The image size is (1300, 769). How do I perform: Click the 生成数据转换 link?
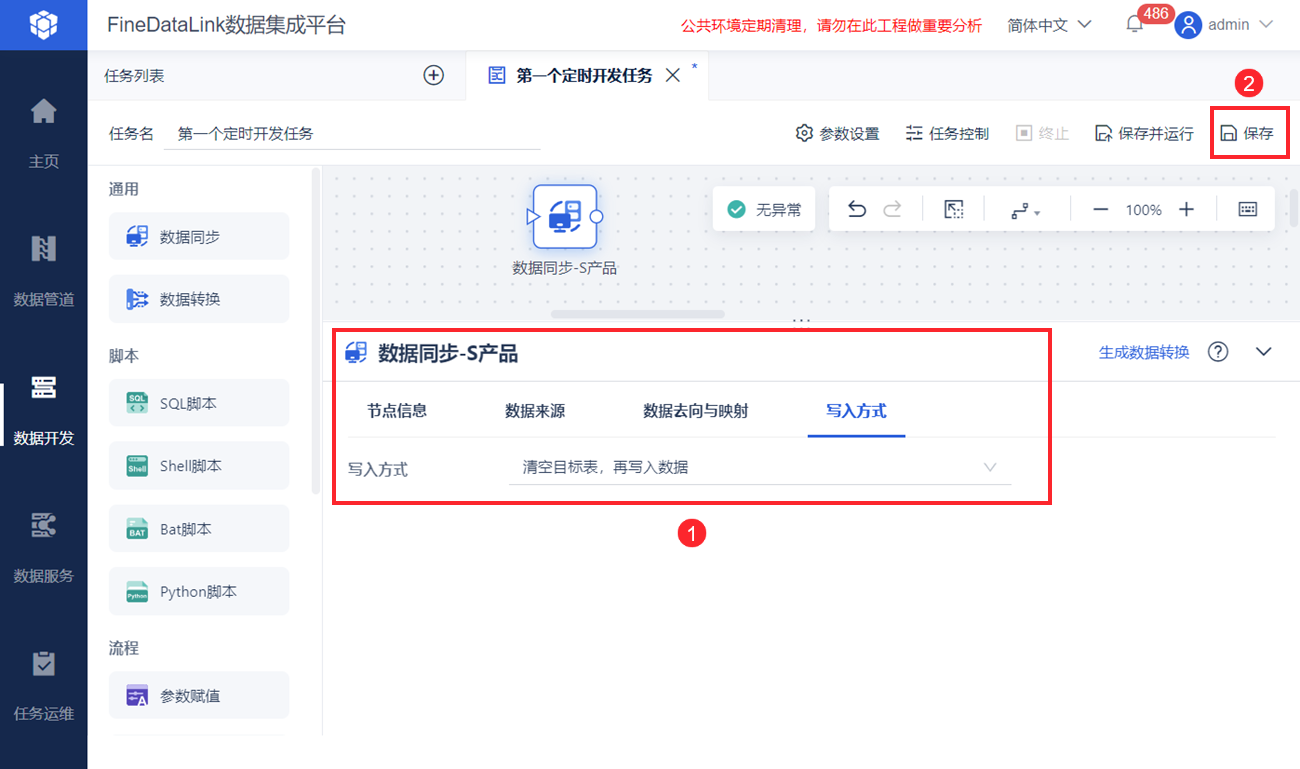(1144, 352)
